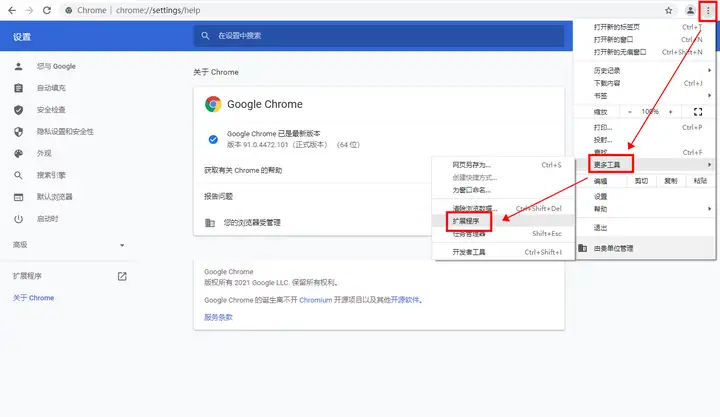Select 打开新的无痕窗口 from the menu
The width and height of the screenshot is (720, 417).
pyautogui.click(x=645, y=52)
